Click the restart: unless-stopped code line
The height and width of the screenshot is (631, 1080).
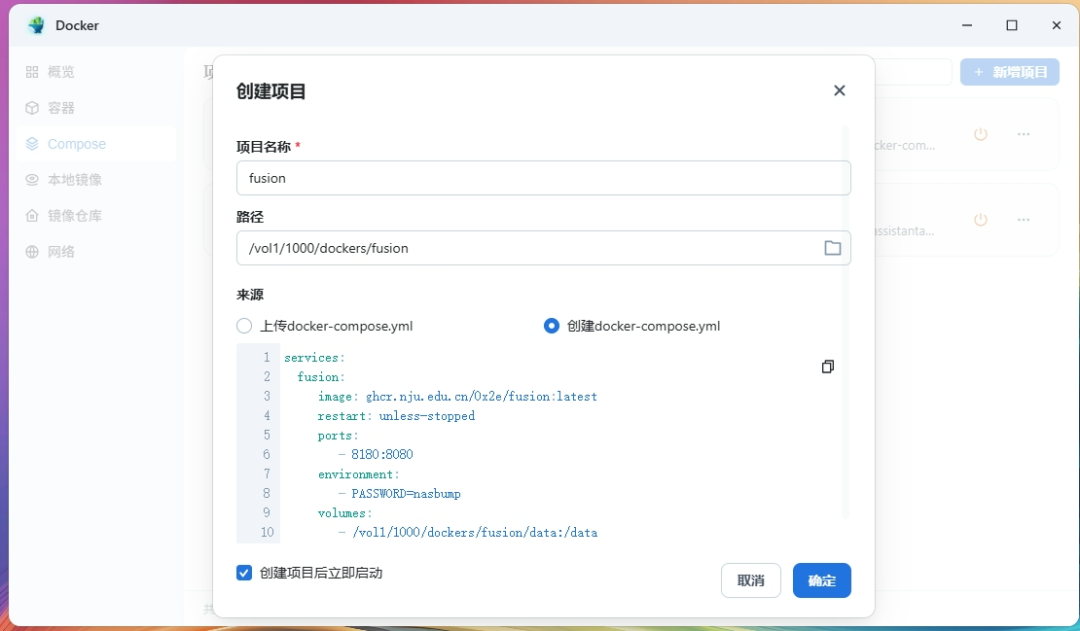396,415
